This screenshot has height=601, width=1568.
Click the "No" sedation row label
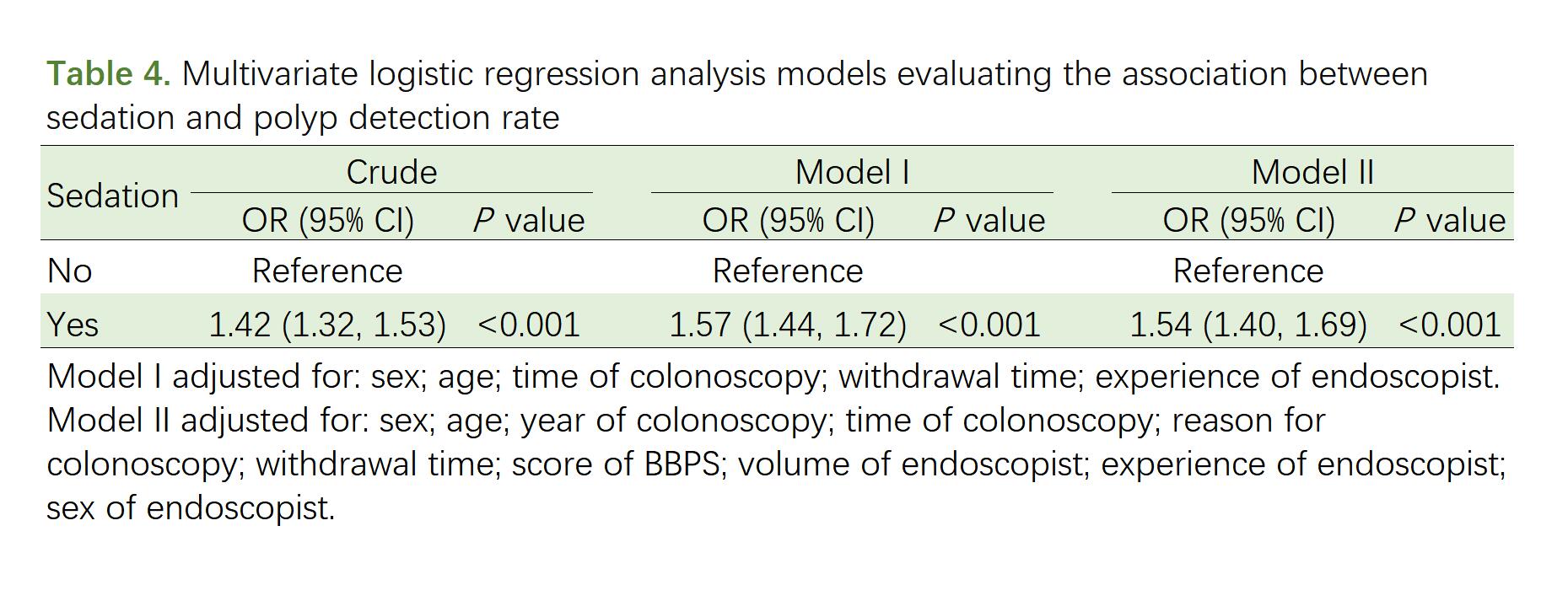pos(69,271)
